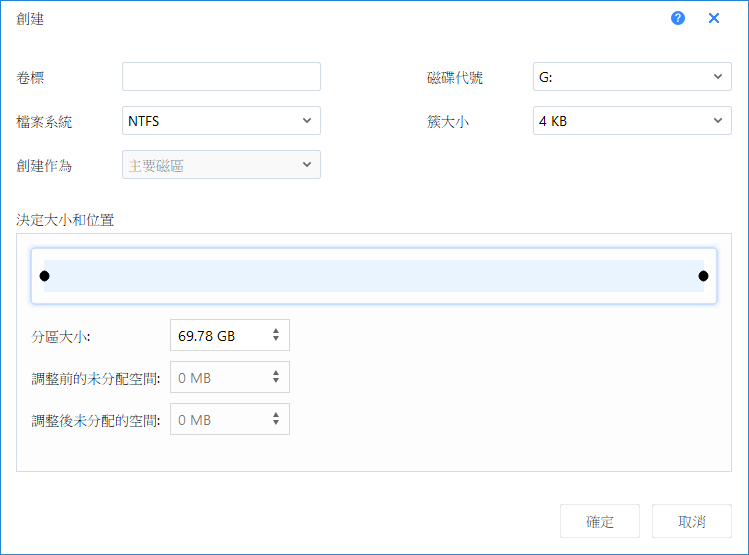Image resolution: width=749 pixels, height=555 pixels.
Task: Click the right handle of the partition bar
Action: pos(703,276)
